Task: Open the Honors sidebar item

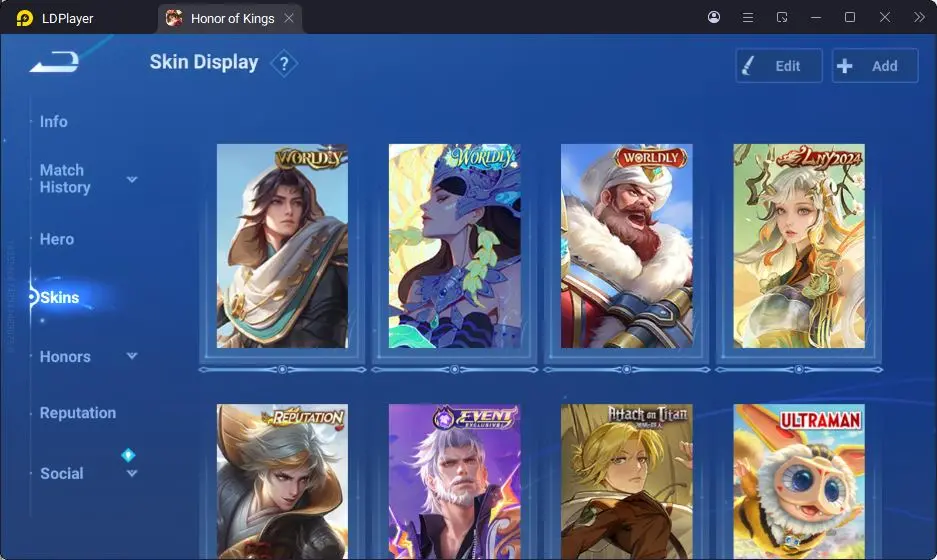Action: [x=65, y=357]
